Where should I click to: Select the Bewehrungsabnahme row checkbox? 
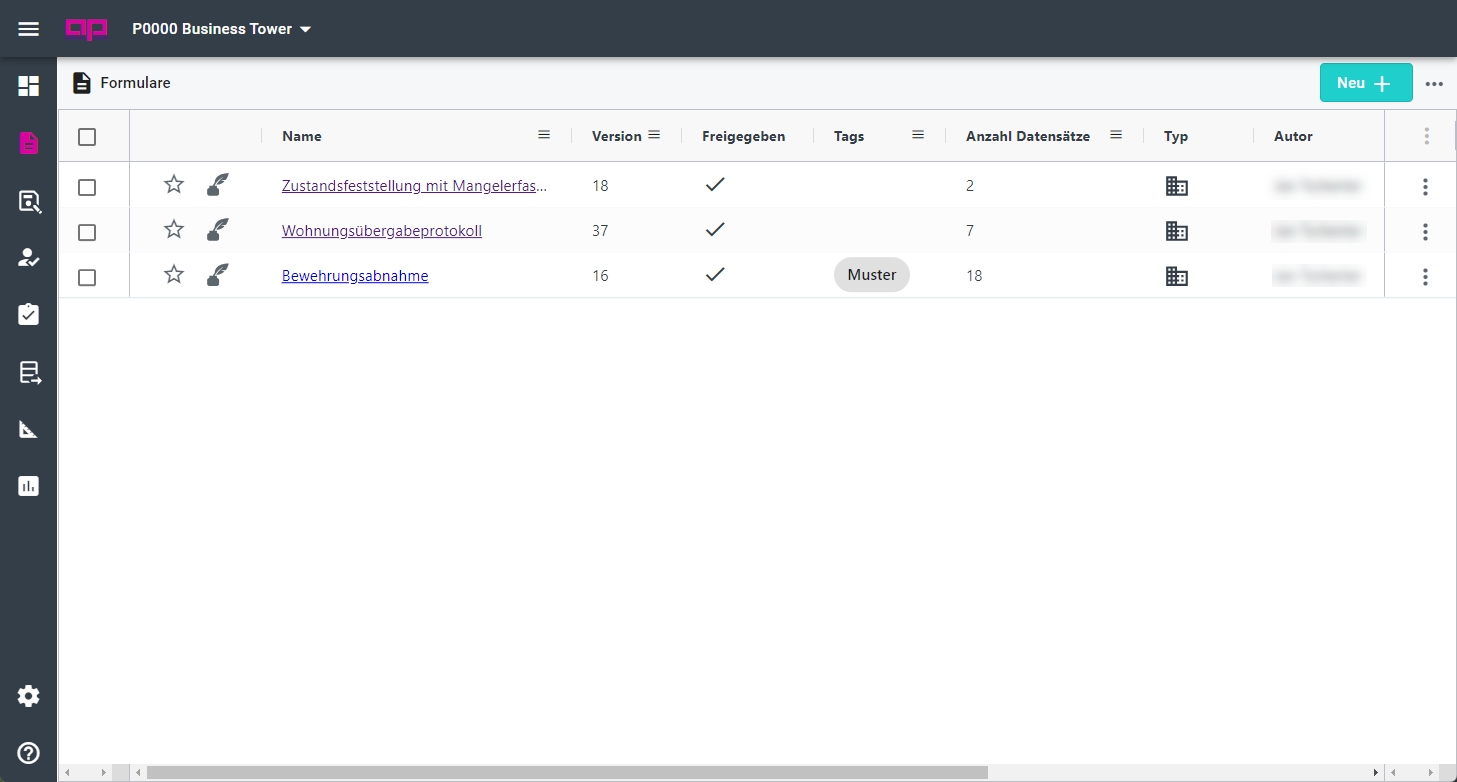coord(87,277)
